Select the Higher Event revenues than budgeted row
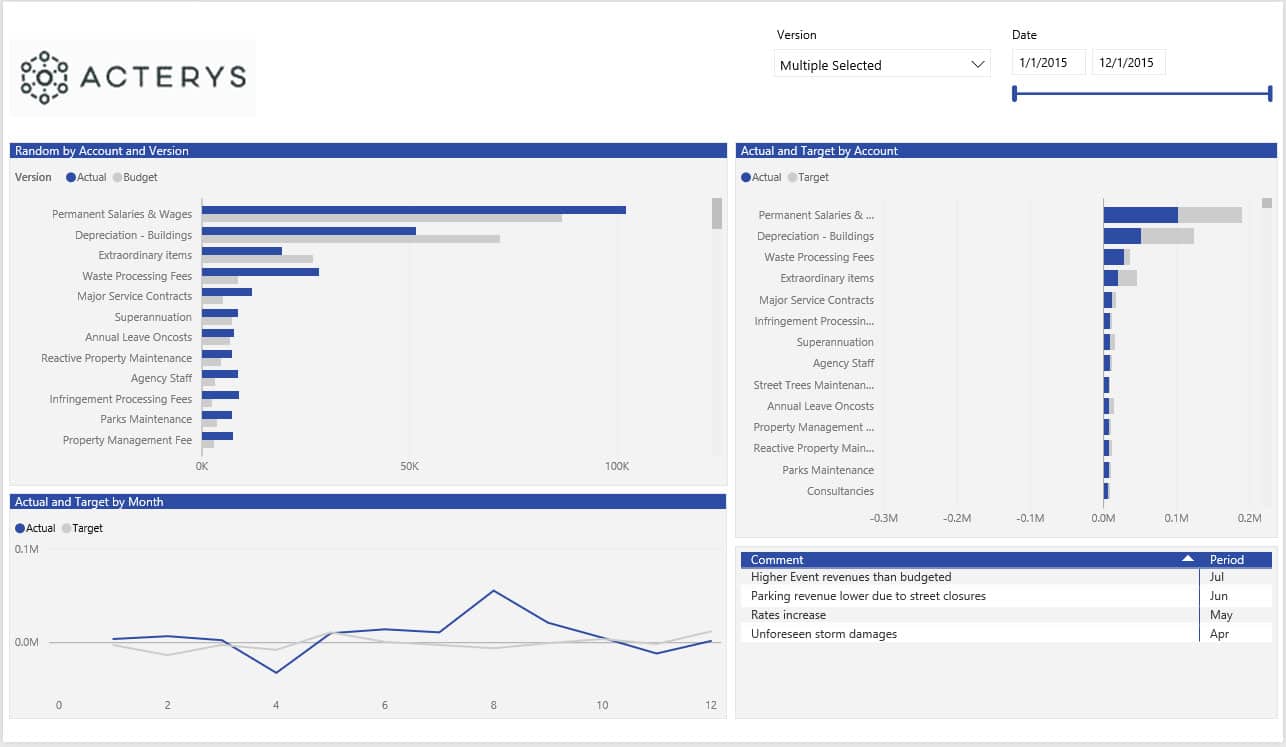This screenshot has height=747, width=1286. (x=851, y=577)
